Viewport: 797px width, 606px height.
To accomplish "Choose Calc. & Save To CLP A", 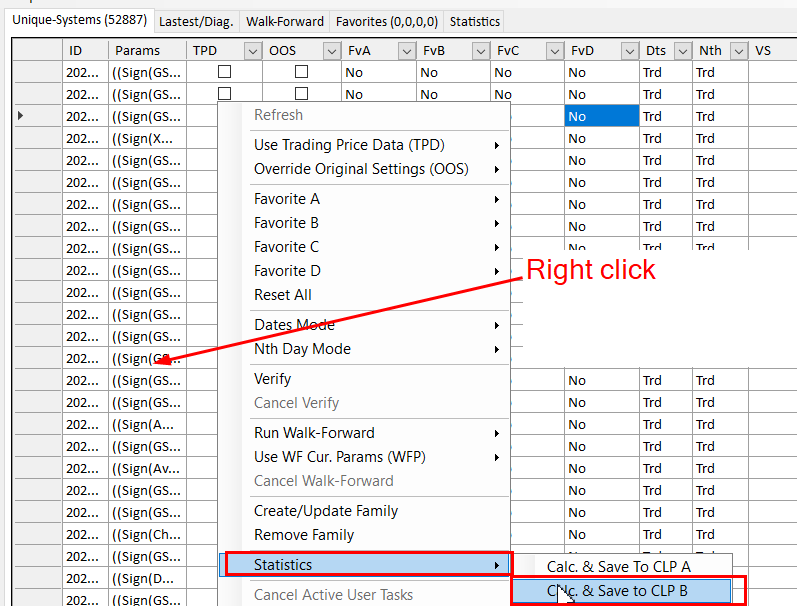I will click(618, 567).
